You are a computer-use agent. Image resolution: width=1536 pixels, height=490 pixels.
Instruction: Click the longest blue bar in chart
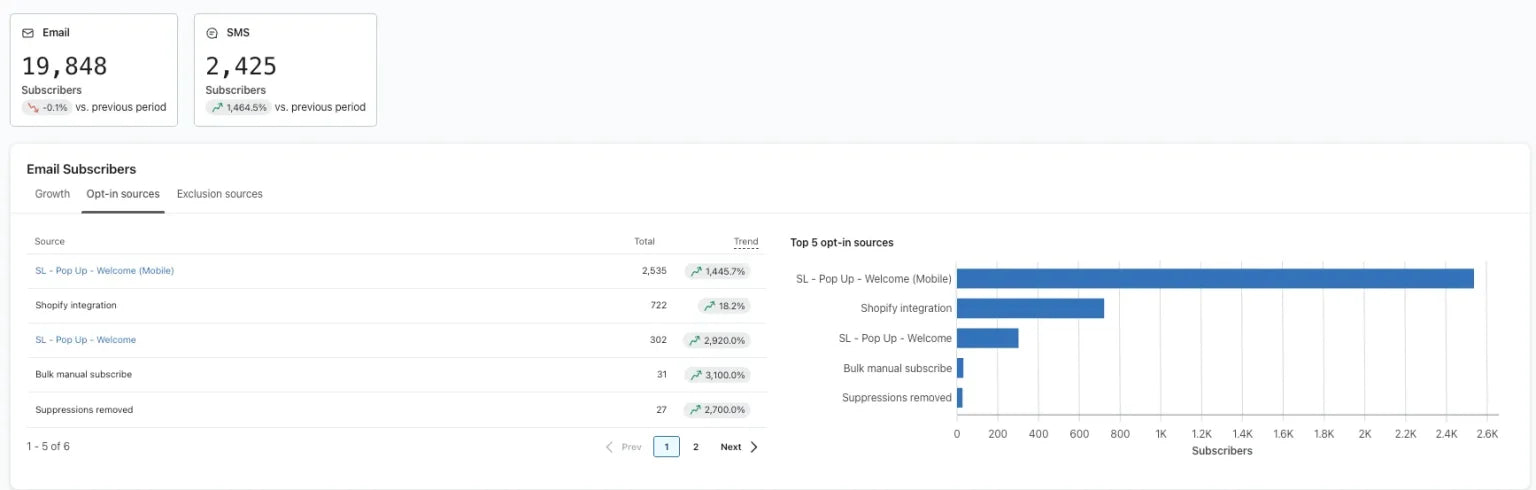[x=1215, y=278]
